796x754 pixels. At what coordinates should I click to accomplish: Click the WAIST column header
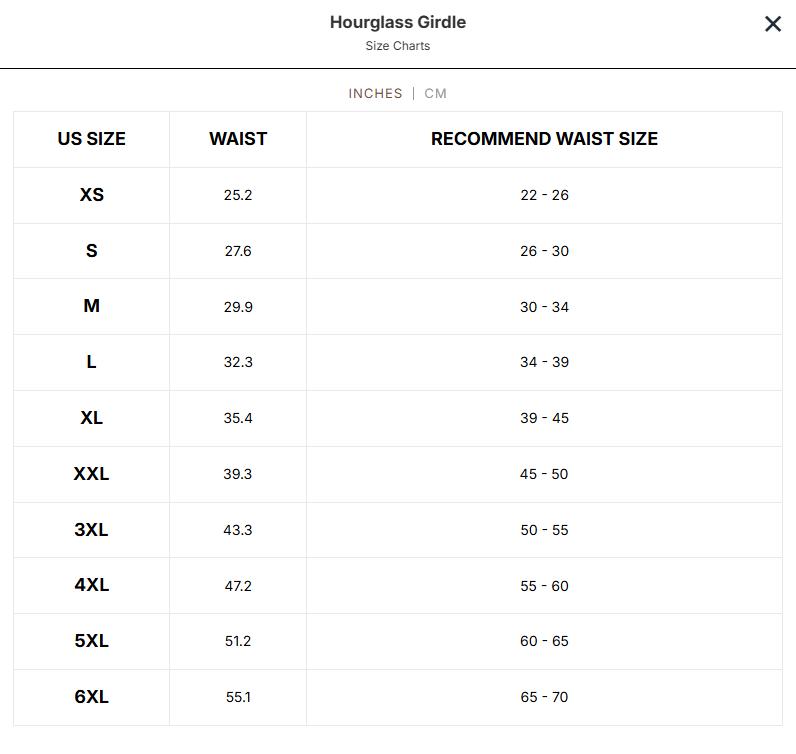click(238, 139)
